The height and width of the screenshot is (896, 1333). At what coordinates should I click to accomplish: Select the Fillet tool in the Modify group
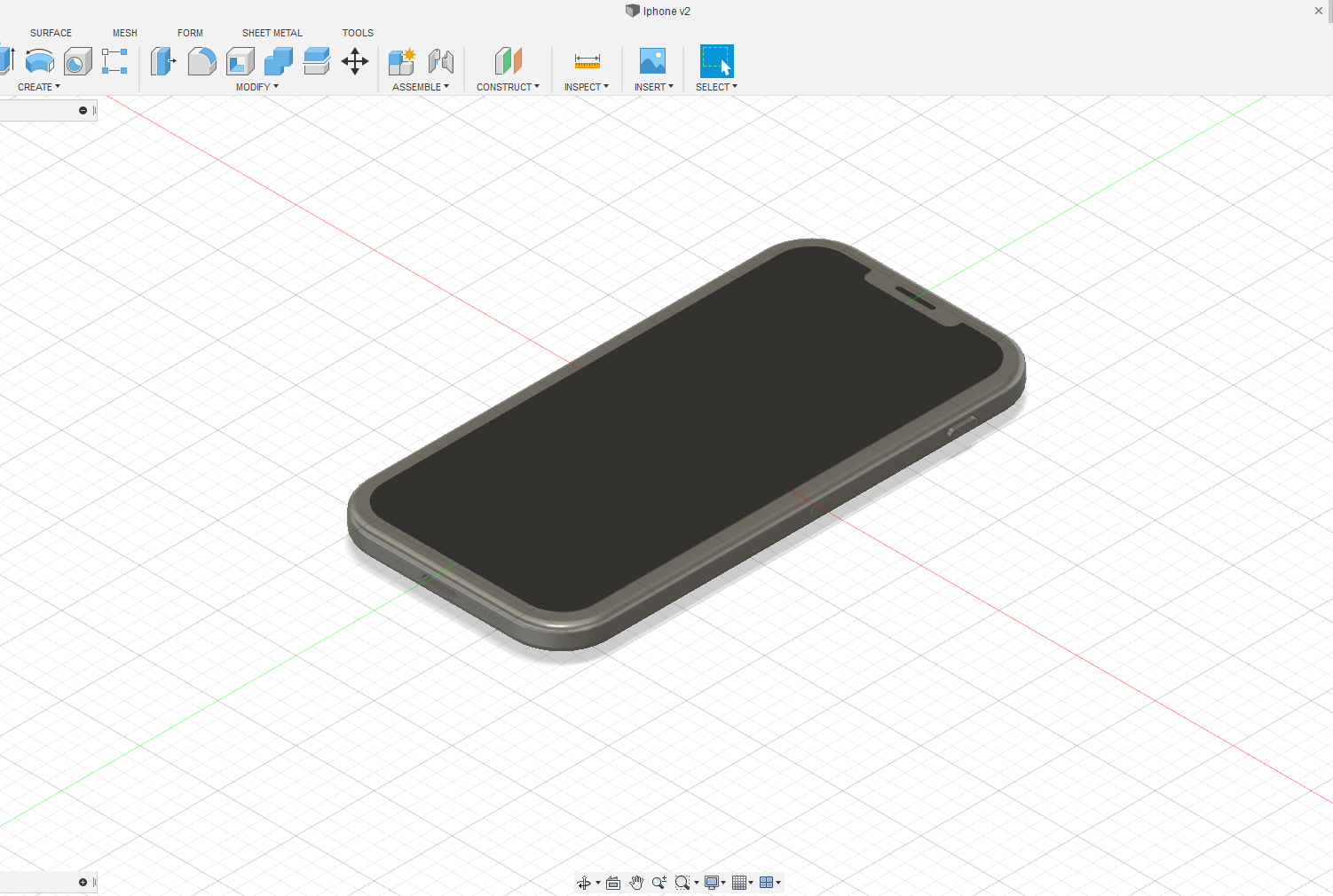tap(201, 61)
